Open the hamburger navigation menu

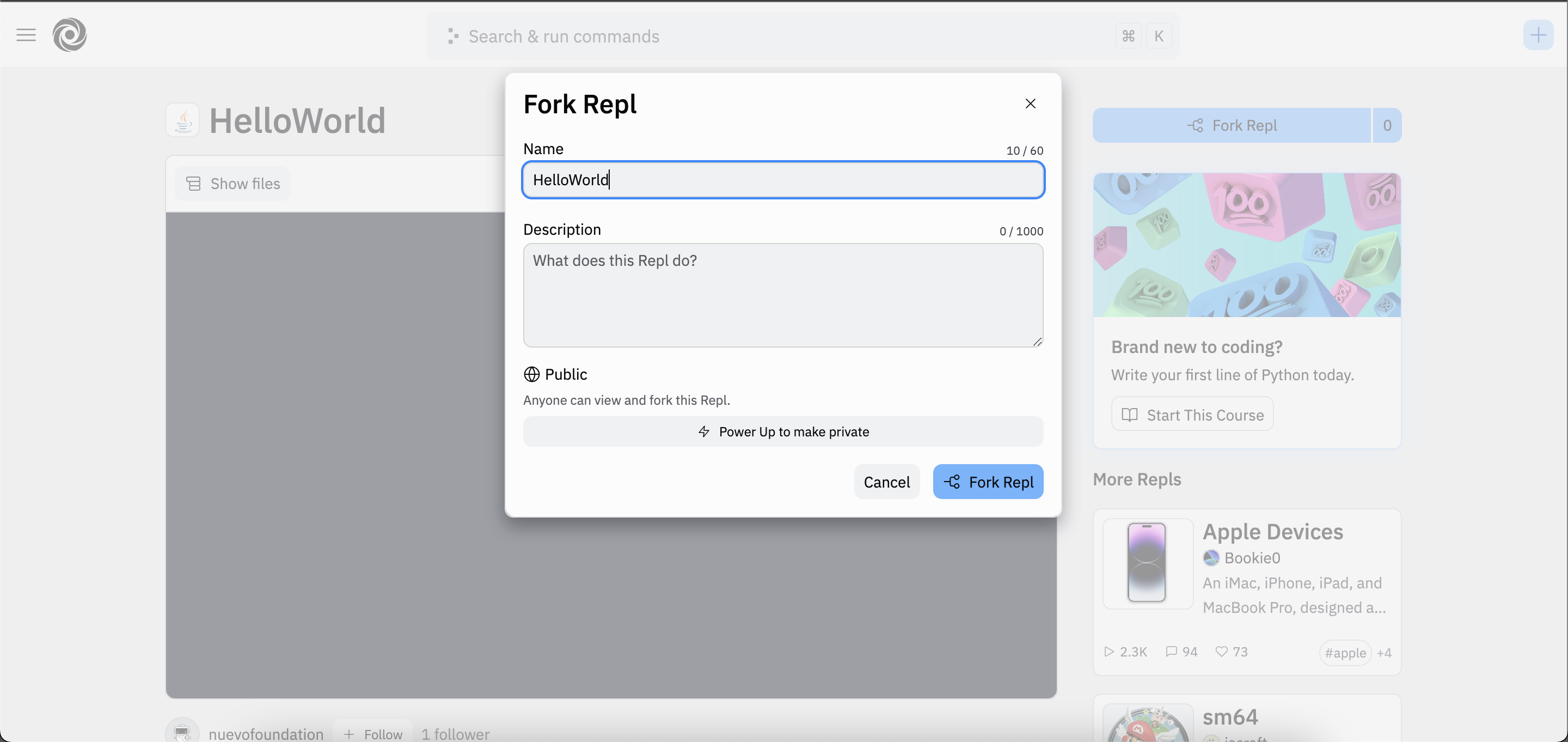(26, 35)
